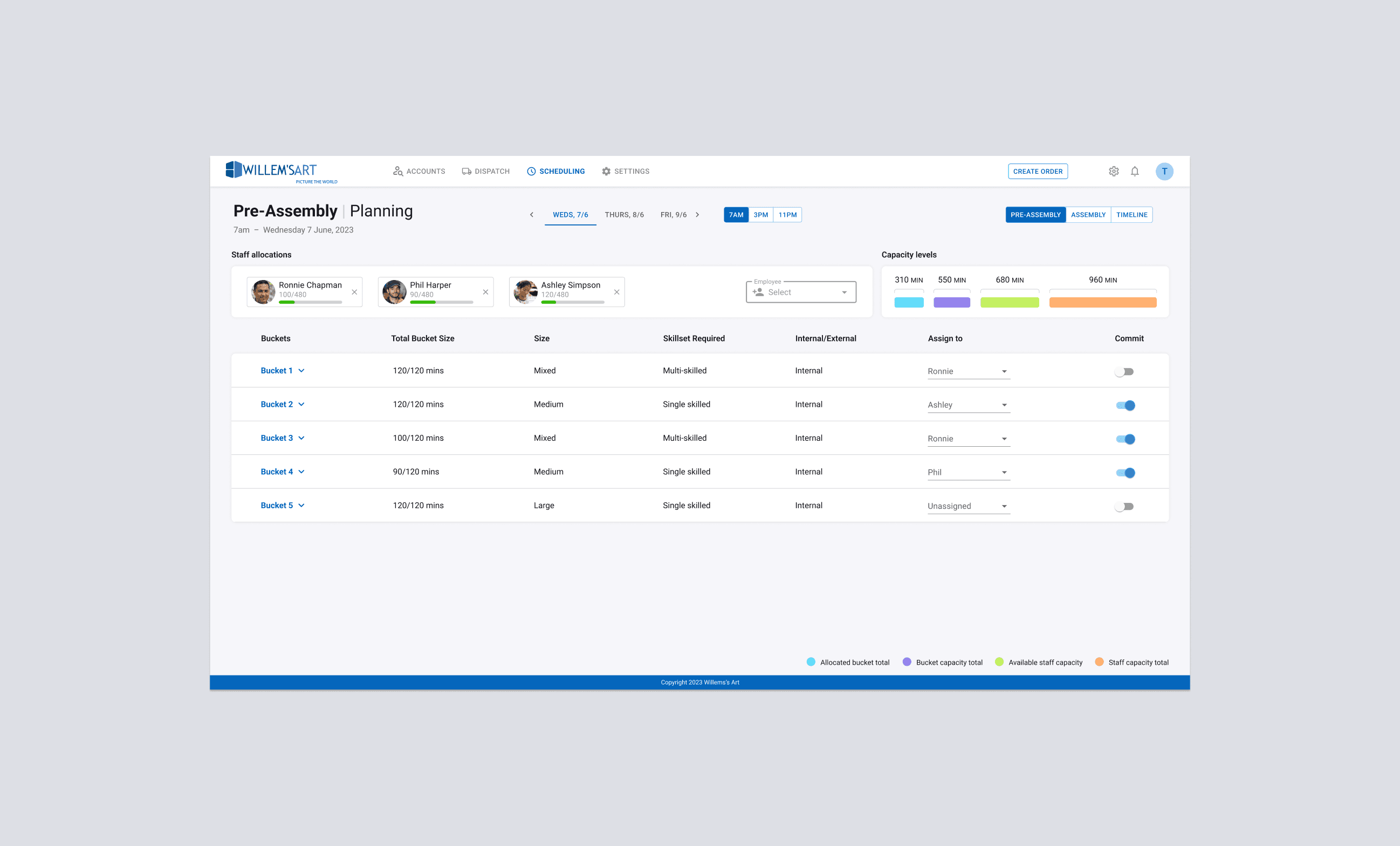The image size is (1400, 846).
Task: Open the user avatar T menu
Action: click(x=1164, y=171)
